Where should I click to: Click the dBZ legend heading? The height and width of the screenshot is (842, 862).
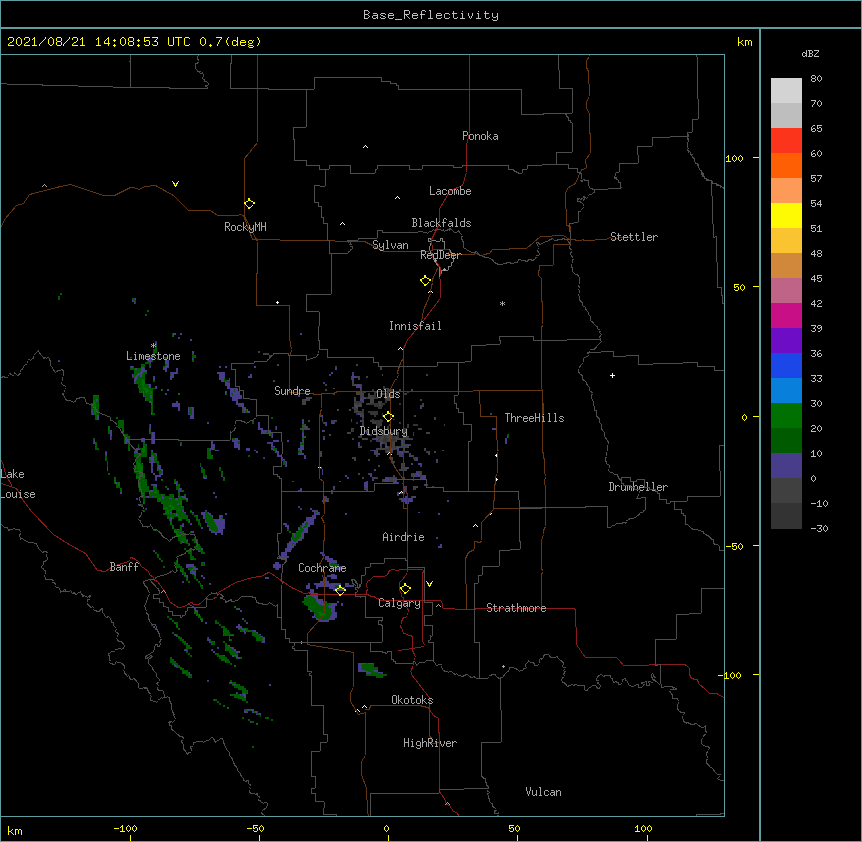coord(810,53)
